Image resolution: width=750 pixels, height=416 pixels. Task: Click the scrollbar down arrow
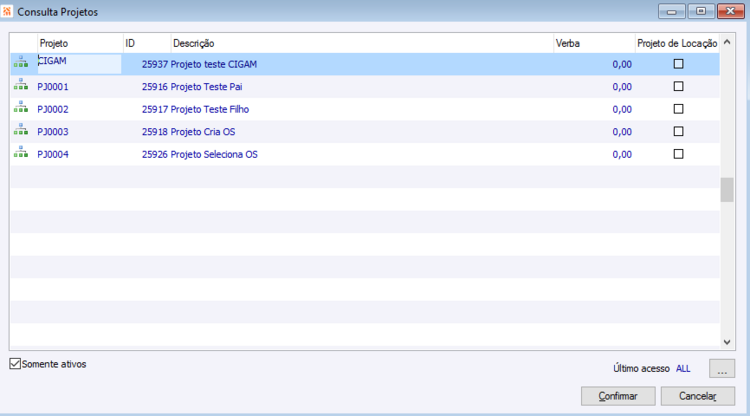(x=727, y=342)
